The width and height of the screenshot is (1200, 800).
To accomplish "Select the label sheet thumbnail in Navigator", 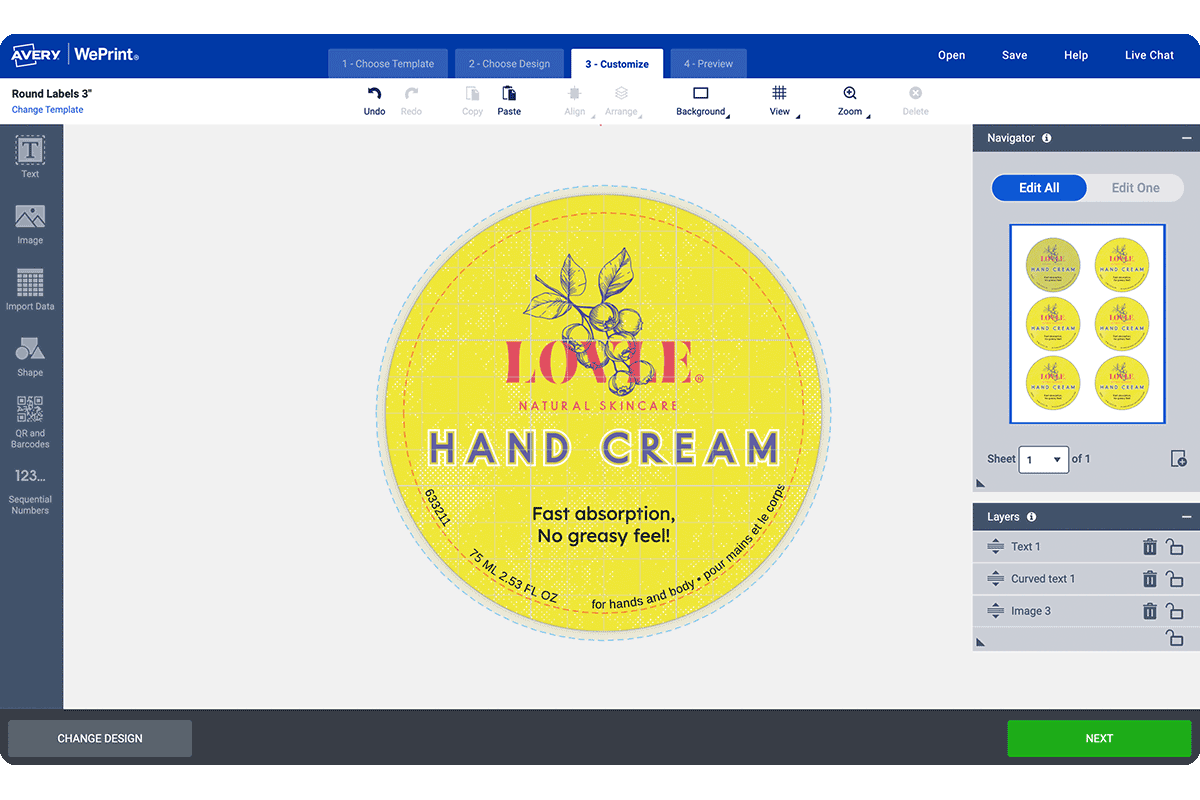I will (1087, 323).
